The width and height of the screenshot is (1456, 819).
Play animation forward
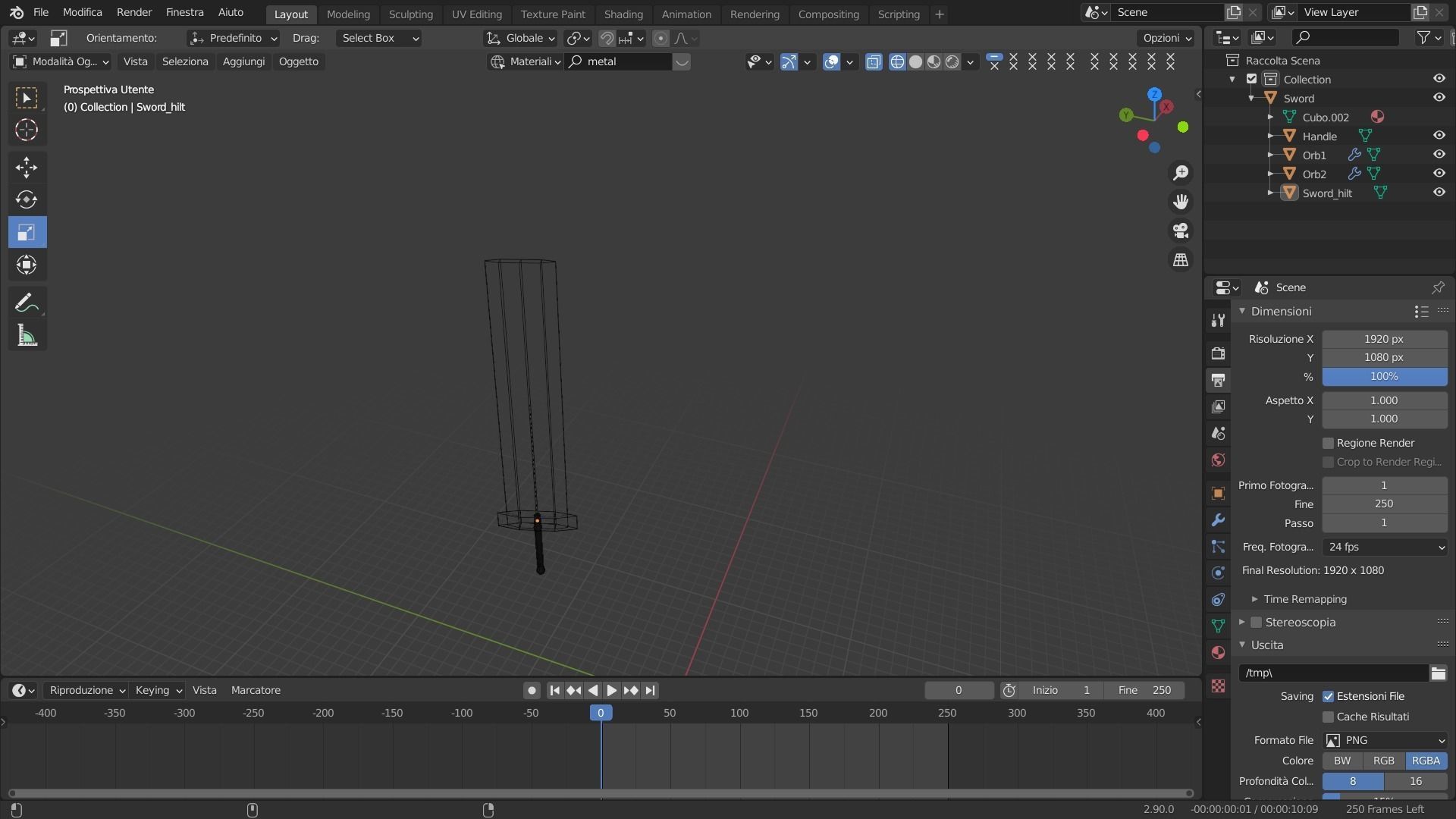click(x=611, y=690)
